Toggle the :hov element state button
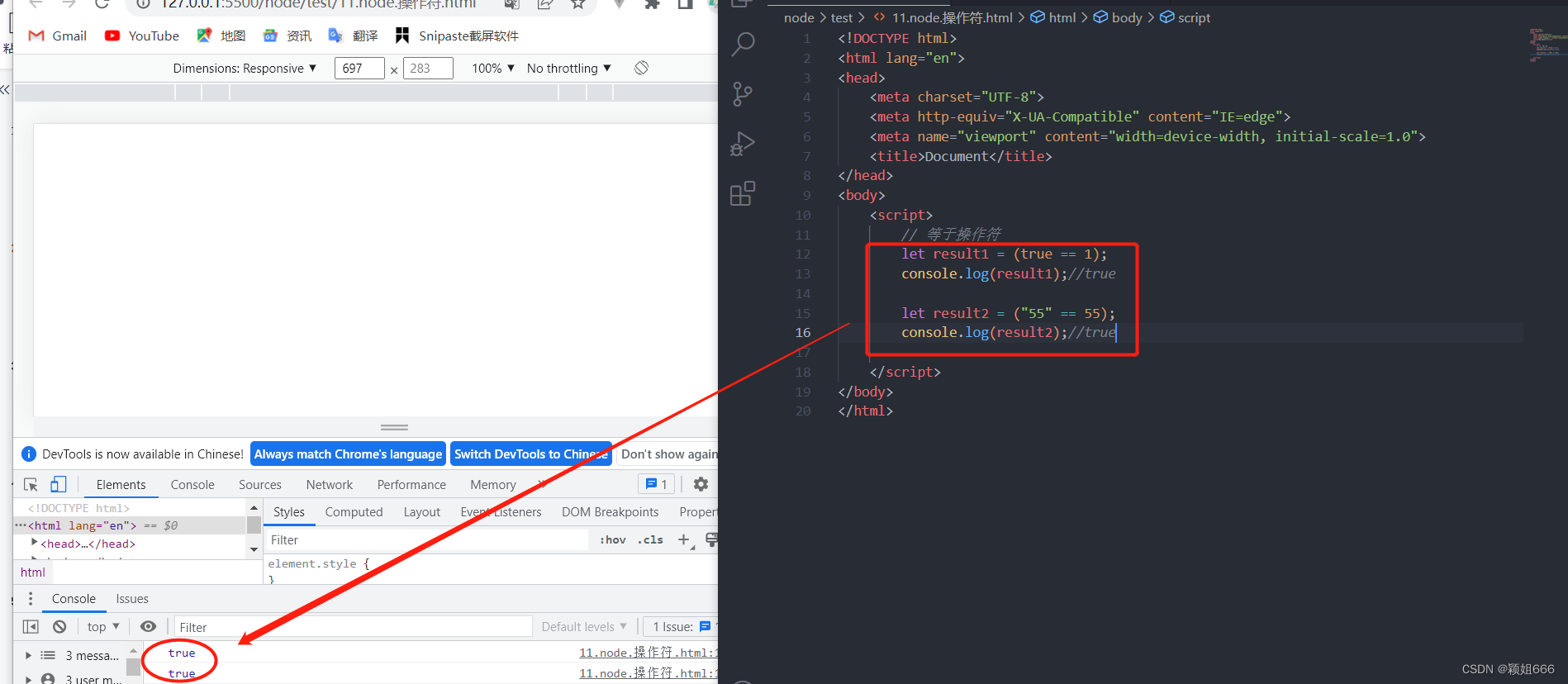Viewport: 1568px width, 684px height. (612, 540)
